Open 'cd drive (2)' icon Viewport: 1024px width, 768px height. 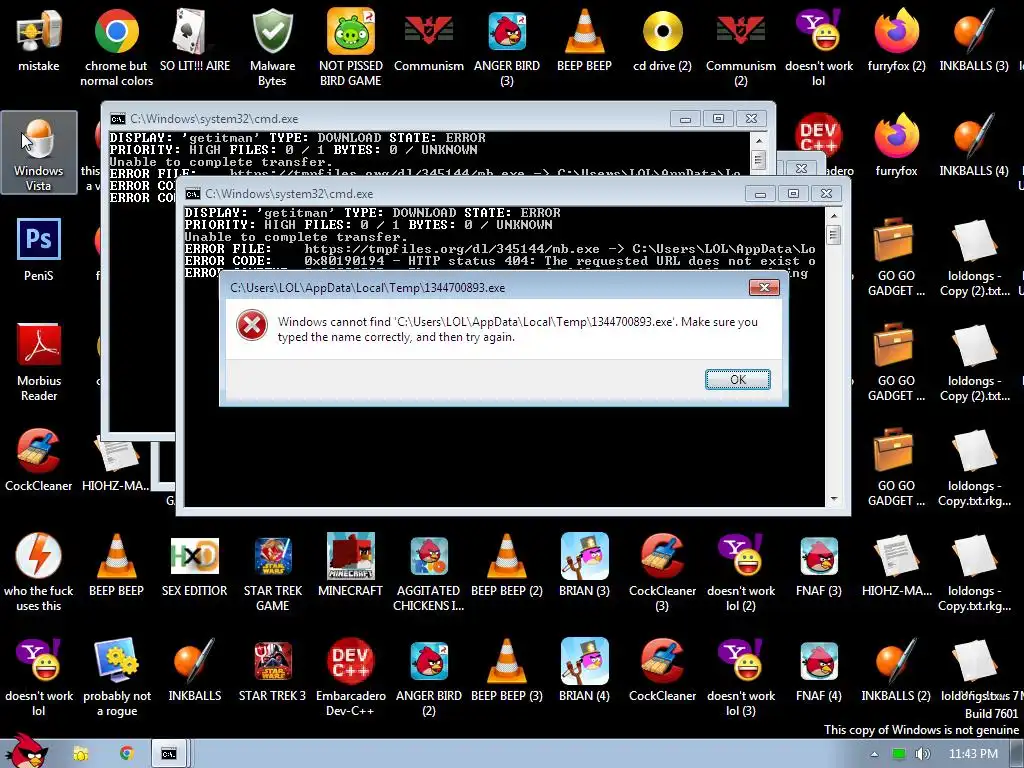(x=662, y=40)
